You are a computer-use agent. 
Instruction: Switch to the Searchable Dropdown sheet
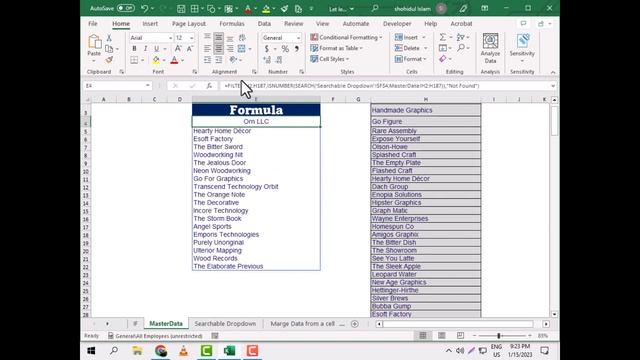pyautogui.click(x=225, y=324)
